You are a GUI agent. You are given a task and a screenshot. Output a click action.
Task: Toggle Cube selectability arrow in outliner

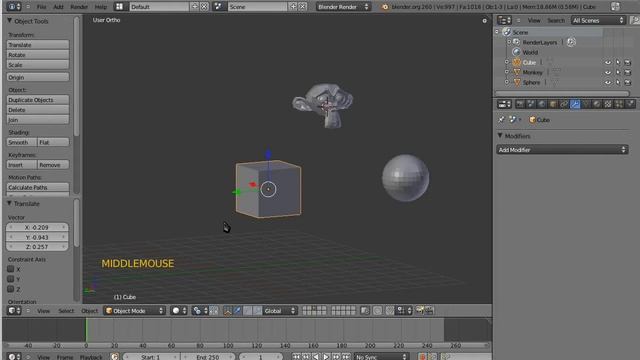tap(618, 62)
